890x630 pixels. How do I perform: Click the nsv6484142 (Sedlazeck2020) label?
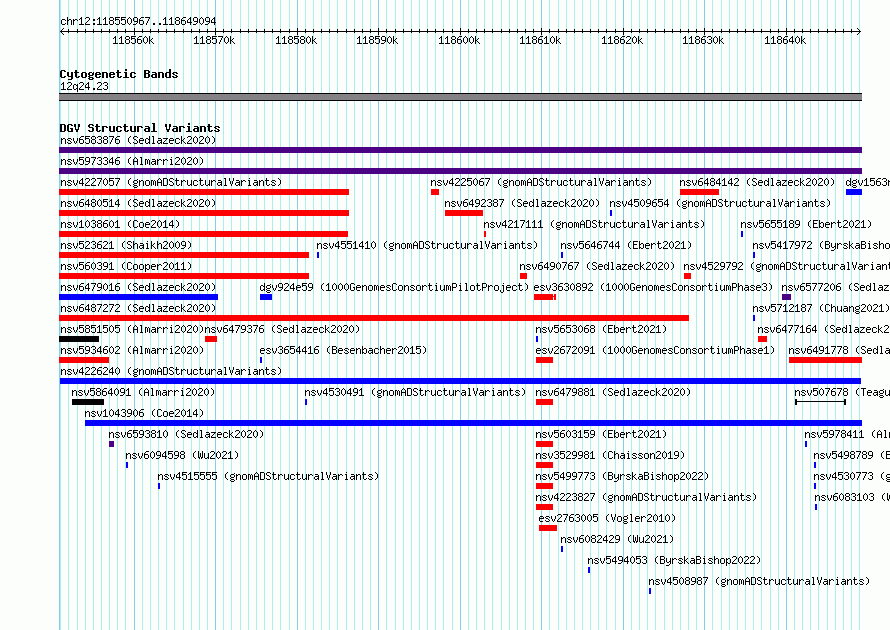(x=757, y=182)
